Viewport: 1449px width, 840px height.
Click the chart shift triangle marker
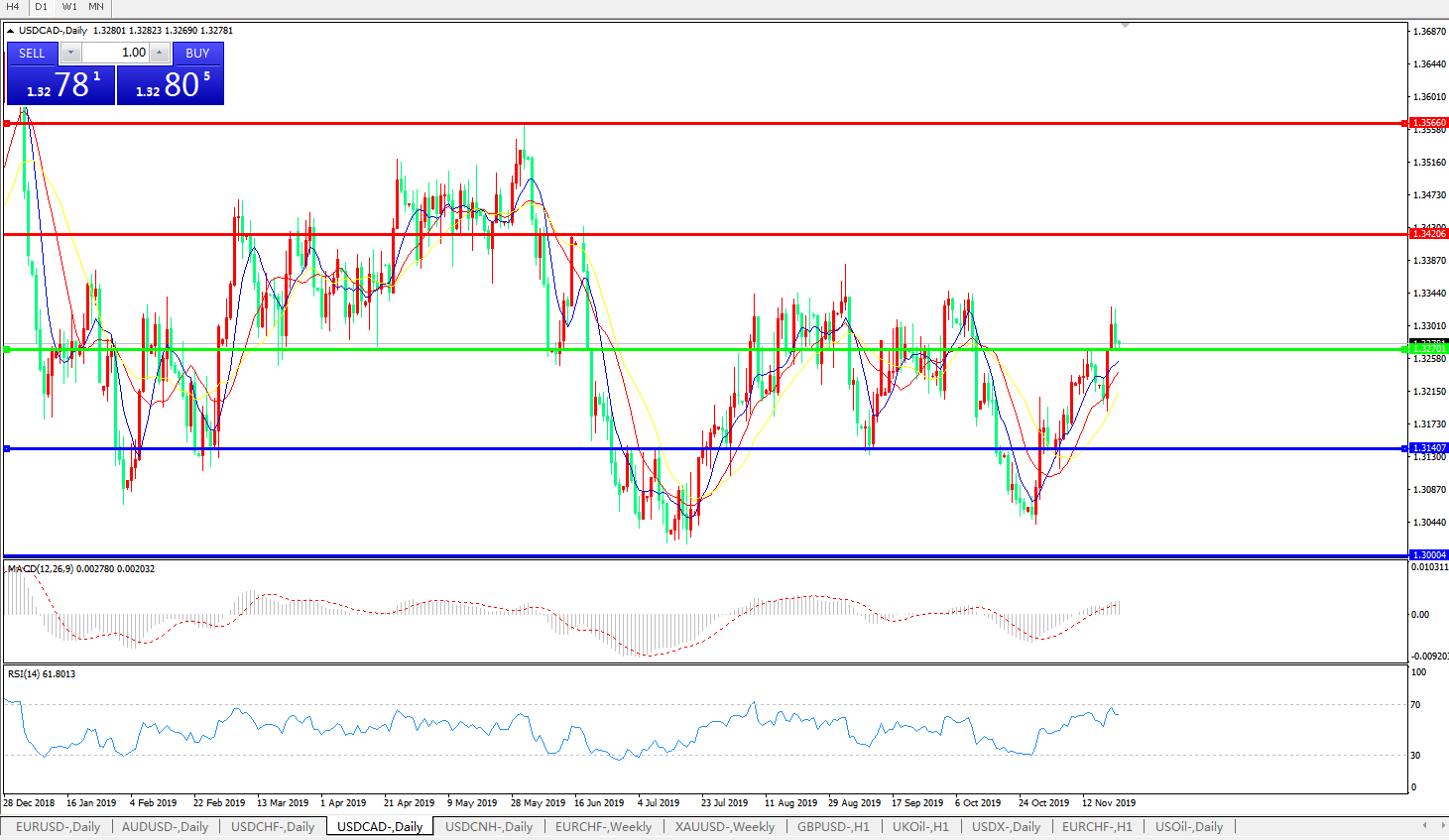click(x=1125, y=25)
